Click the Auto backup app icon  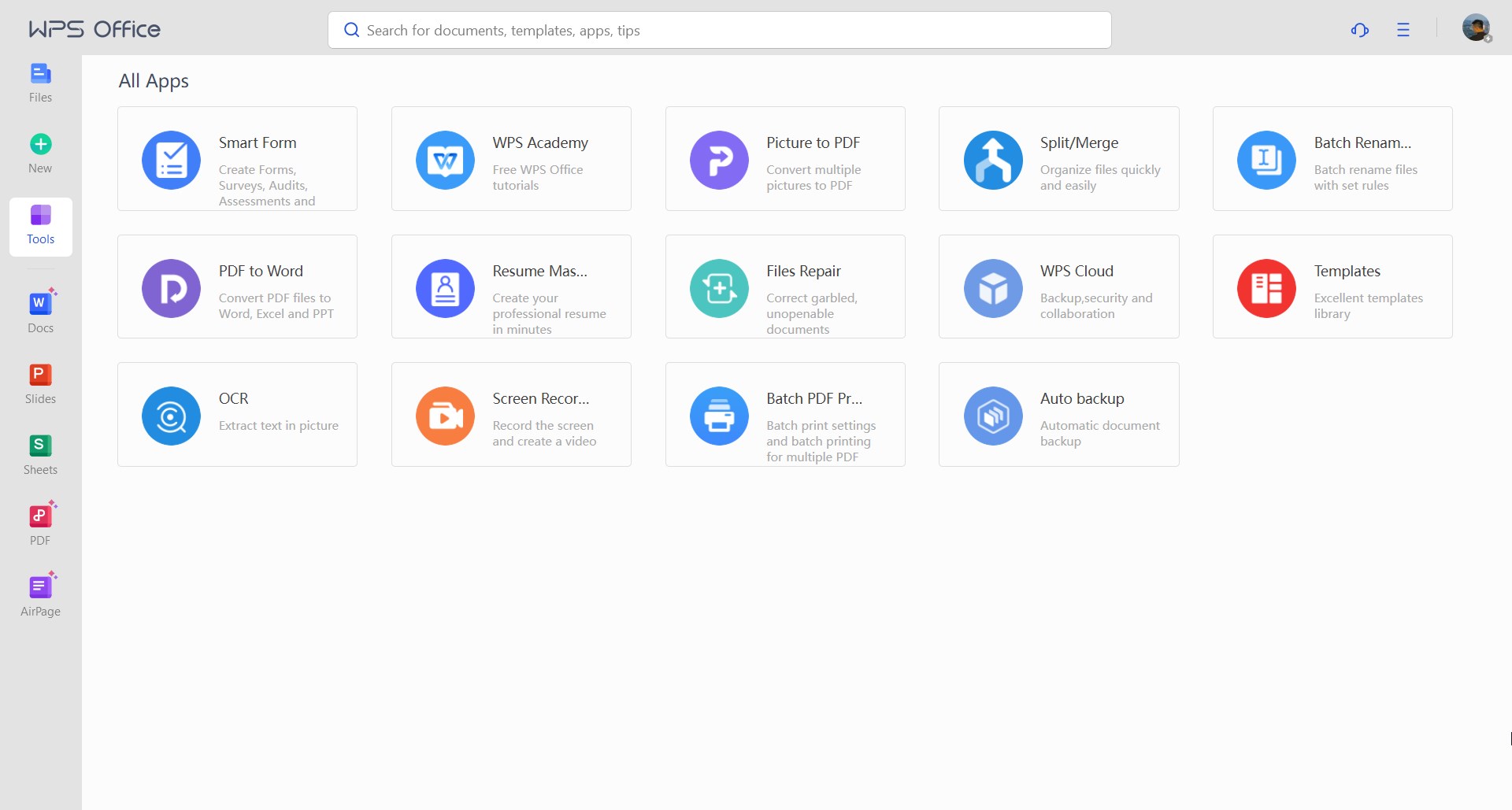tap(993, 416)
